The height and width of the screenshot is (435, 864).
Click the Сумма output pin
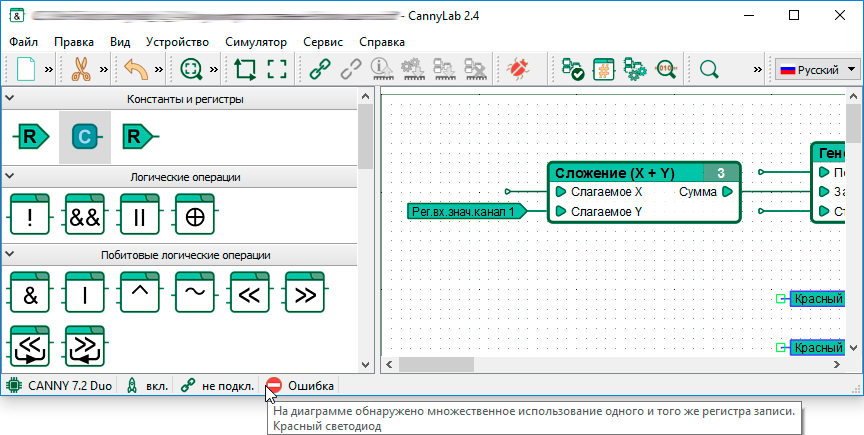[x=727, y=192]
